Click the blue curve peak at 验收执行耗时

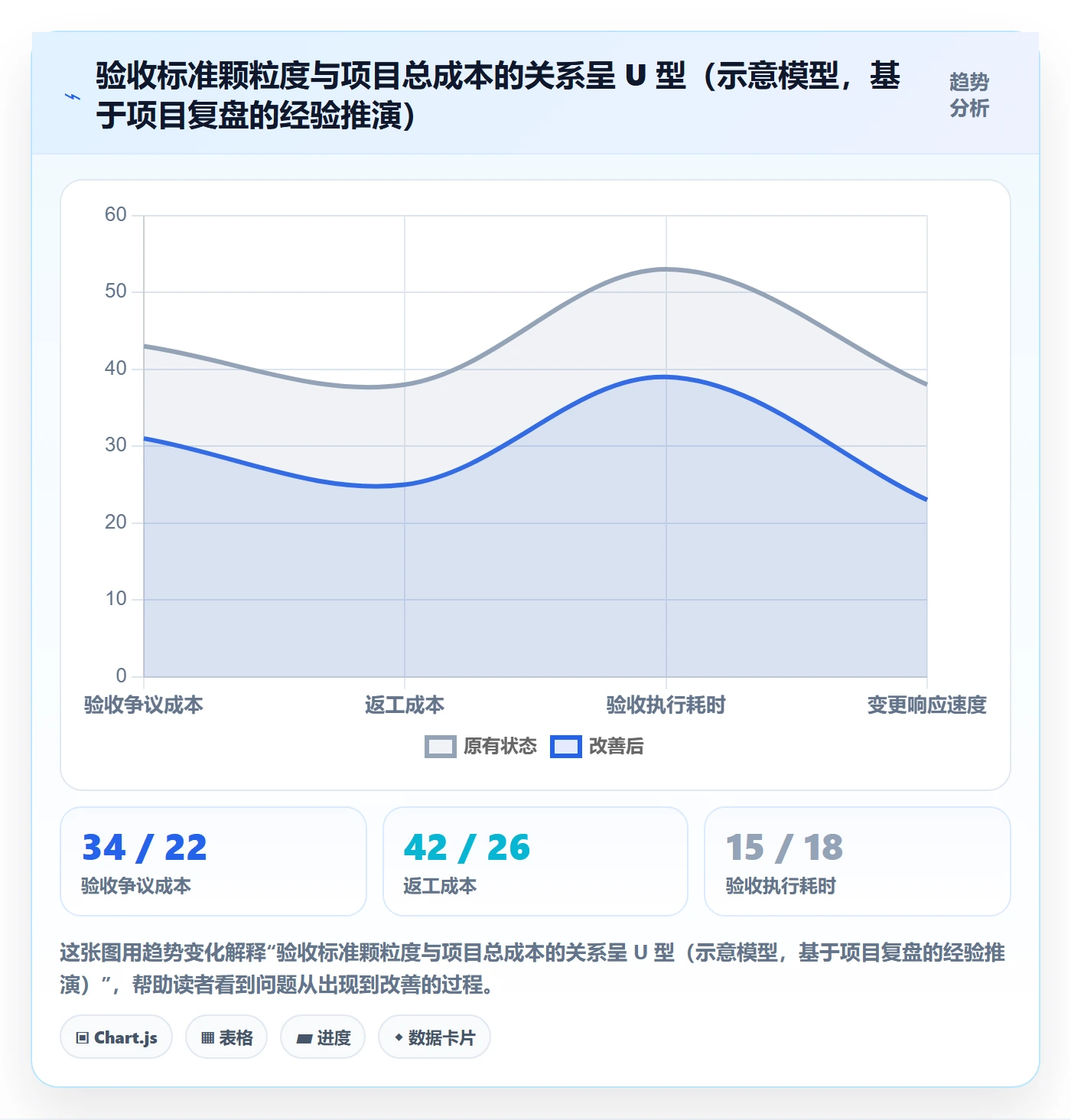pyautogui.click(x=666, y=376)
